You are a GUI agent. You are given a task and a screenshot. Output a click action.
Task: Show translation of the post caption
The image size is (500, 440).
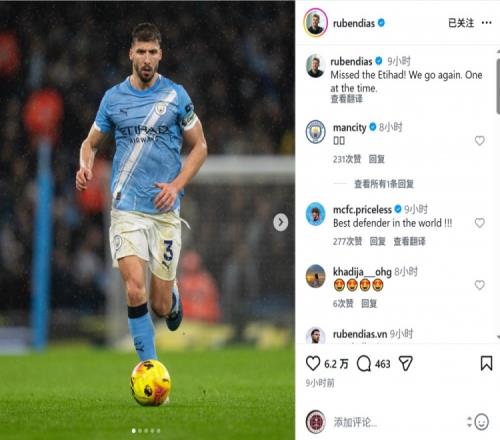tap(346, 99)
